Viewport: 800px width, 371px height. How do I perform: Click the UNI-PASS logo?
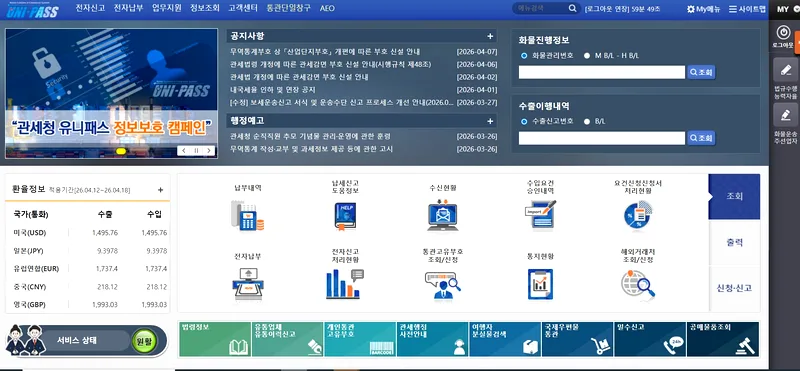click(33, 10)
